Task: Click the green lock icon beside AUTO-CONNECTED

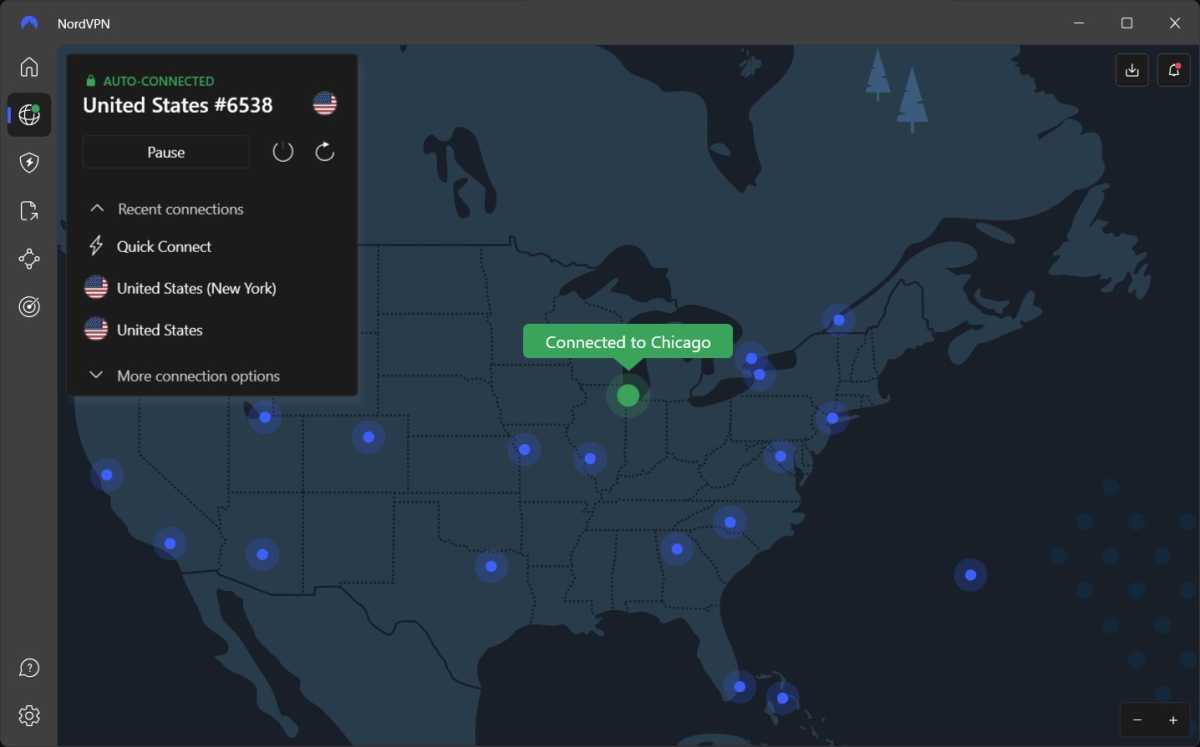Action: (x=90, y=81)
